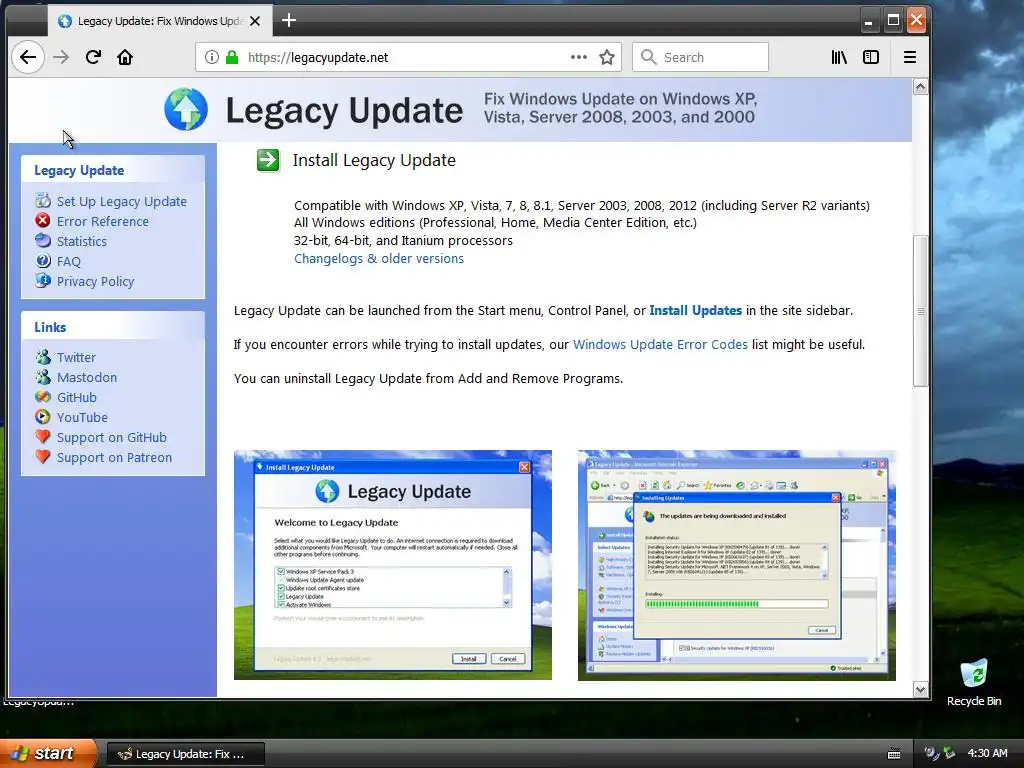Click the vertical scrollbar thumb

(x=920, y=311)
